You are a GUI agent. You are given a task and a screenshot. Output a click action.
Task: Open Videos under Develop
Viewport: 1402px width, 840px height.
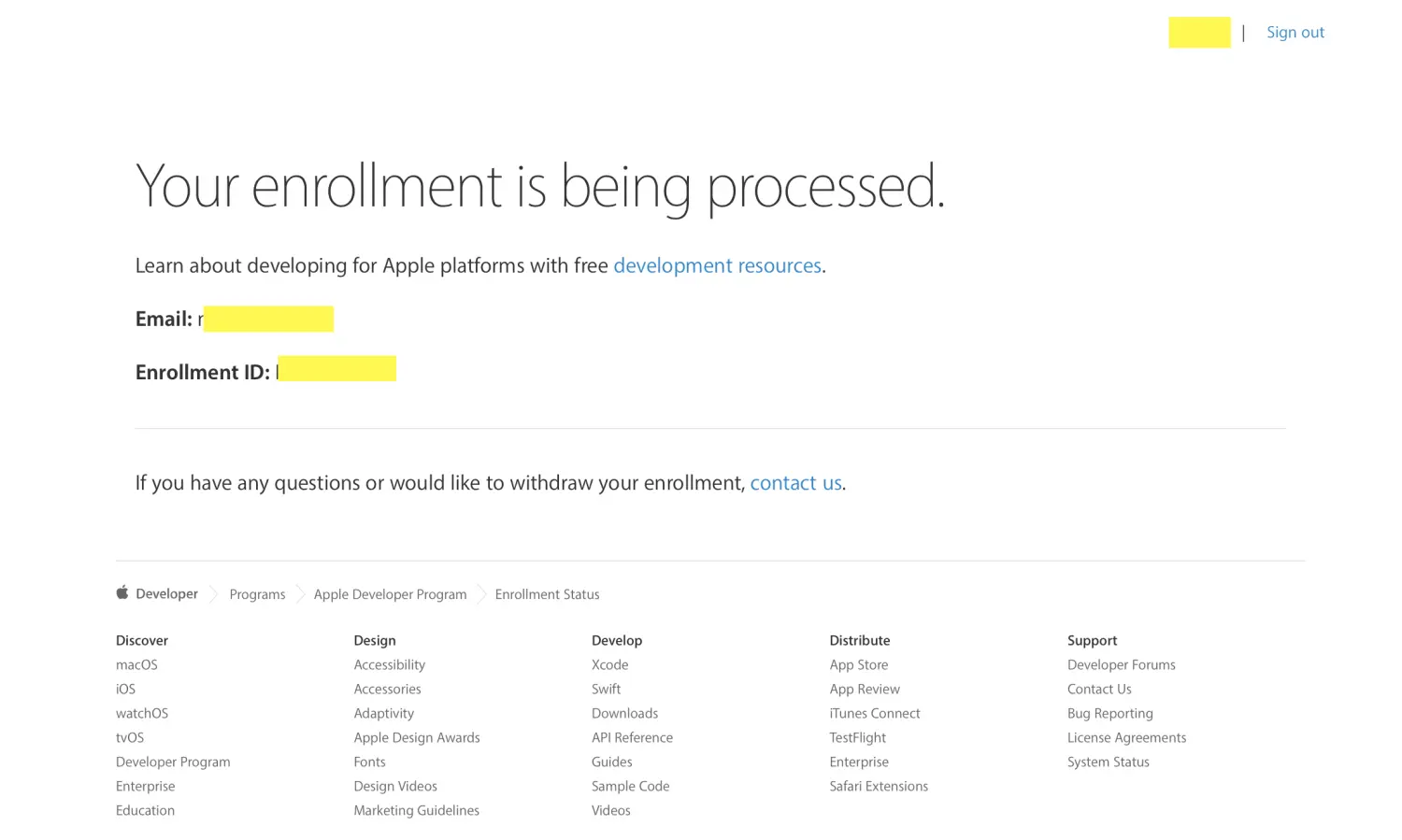[610, 810]
